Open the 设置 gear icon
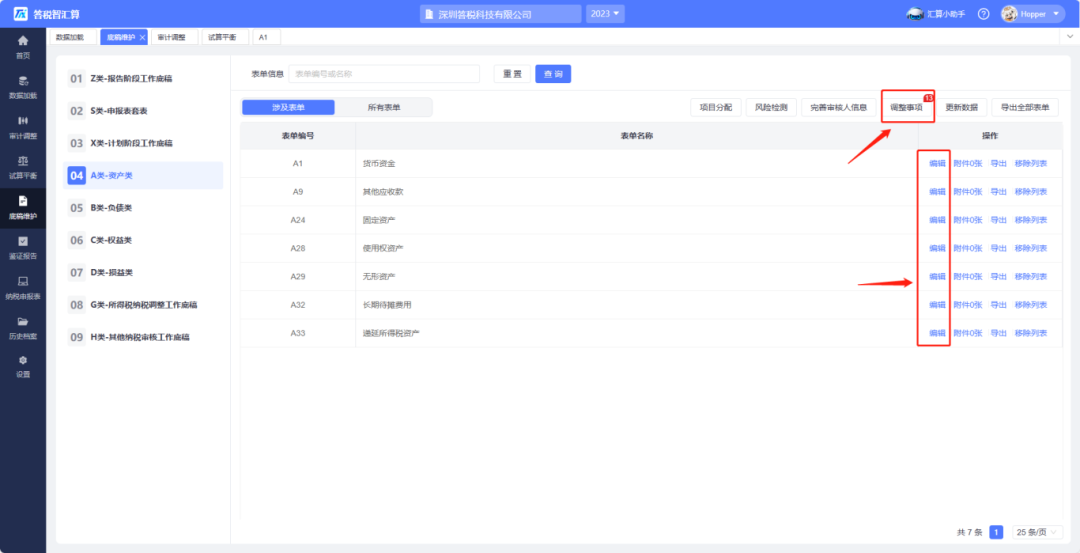The height and width of the screenshot is (553, 1080). (23, 360)
